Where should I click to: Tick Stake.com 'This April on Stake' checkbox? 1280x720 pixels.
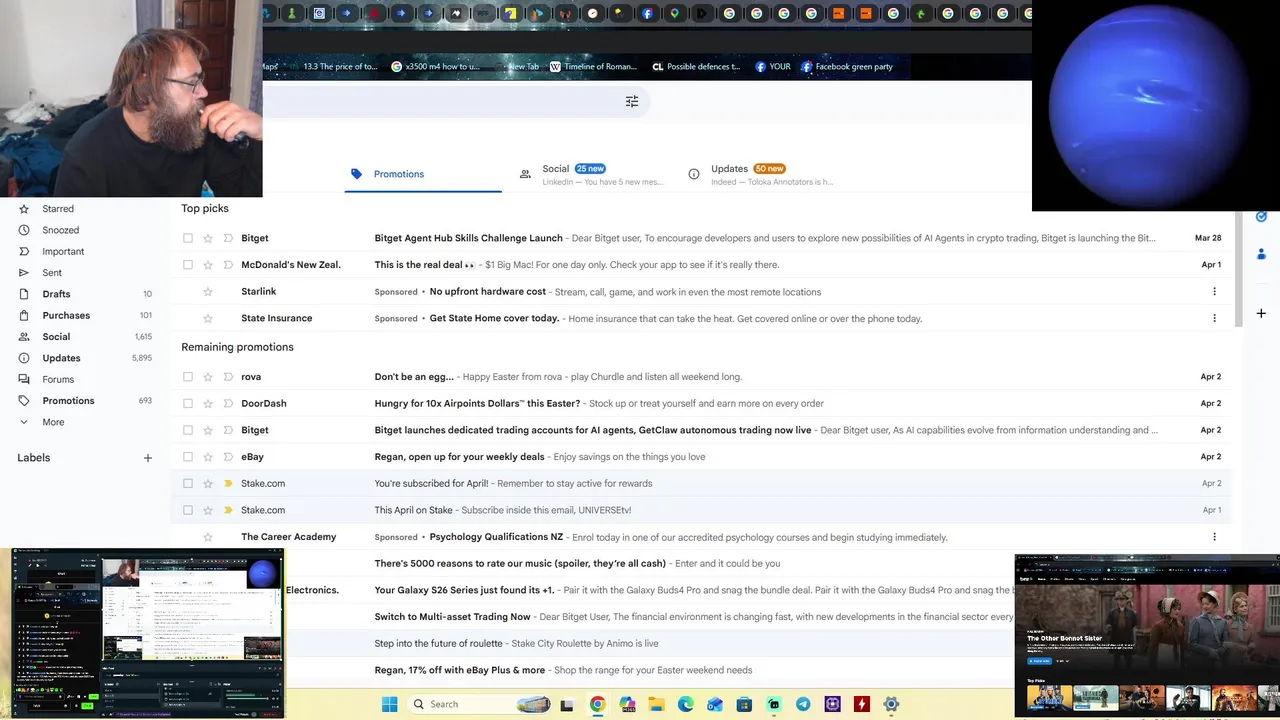pyautogui.click(x=188, y=510)
